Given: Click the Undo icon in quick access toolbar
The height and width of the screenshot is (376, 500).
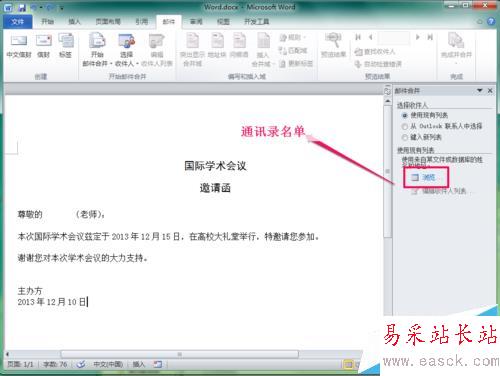Looking at the screenshot, I should click(x=34, y=7).
